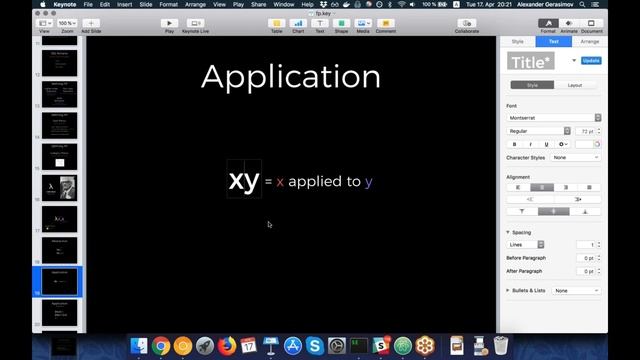
Task: Align text to top vertically
Action: pos(522,211)
